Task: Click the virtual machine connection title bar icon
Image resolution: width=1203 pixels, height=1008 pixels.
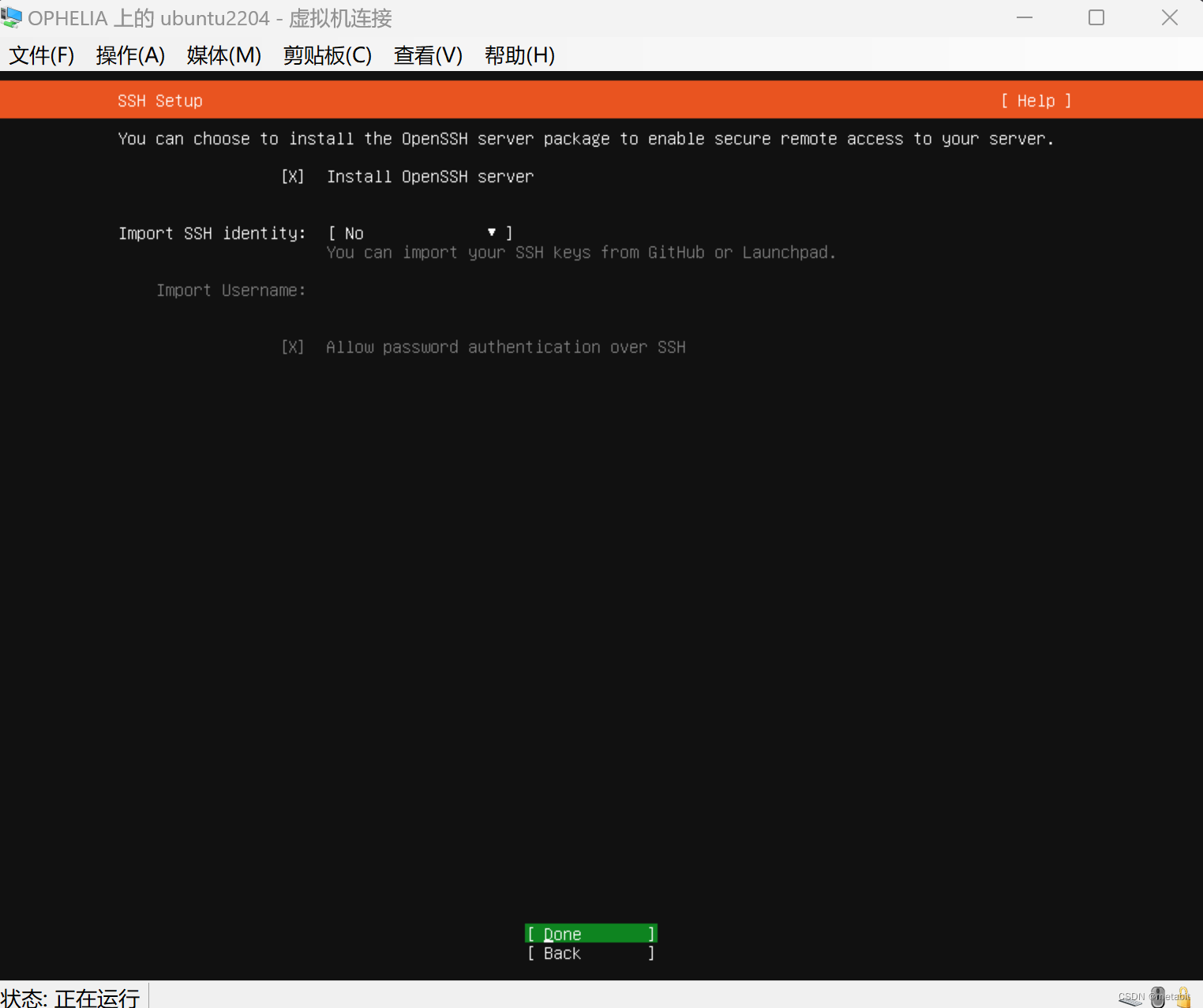Action: (11, 17)
